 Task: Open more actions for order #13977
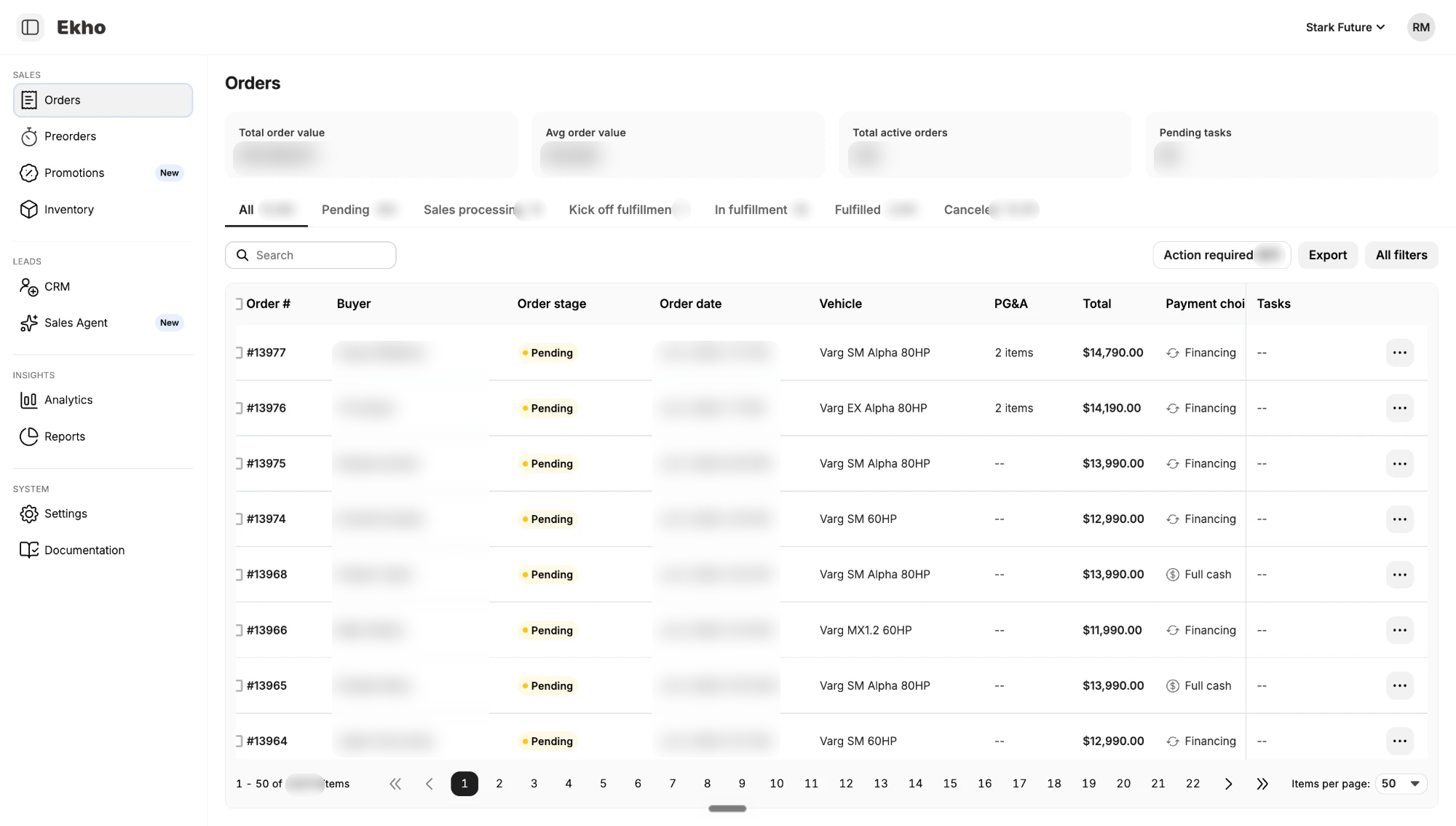(1399, 353)
